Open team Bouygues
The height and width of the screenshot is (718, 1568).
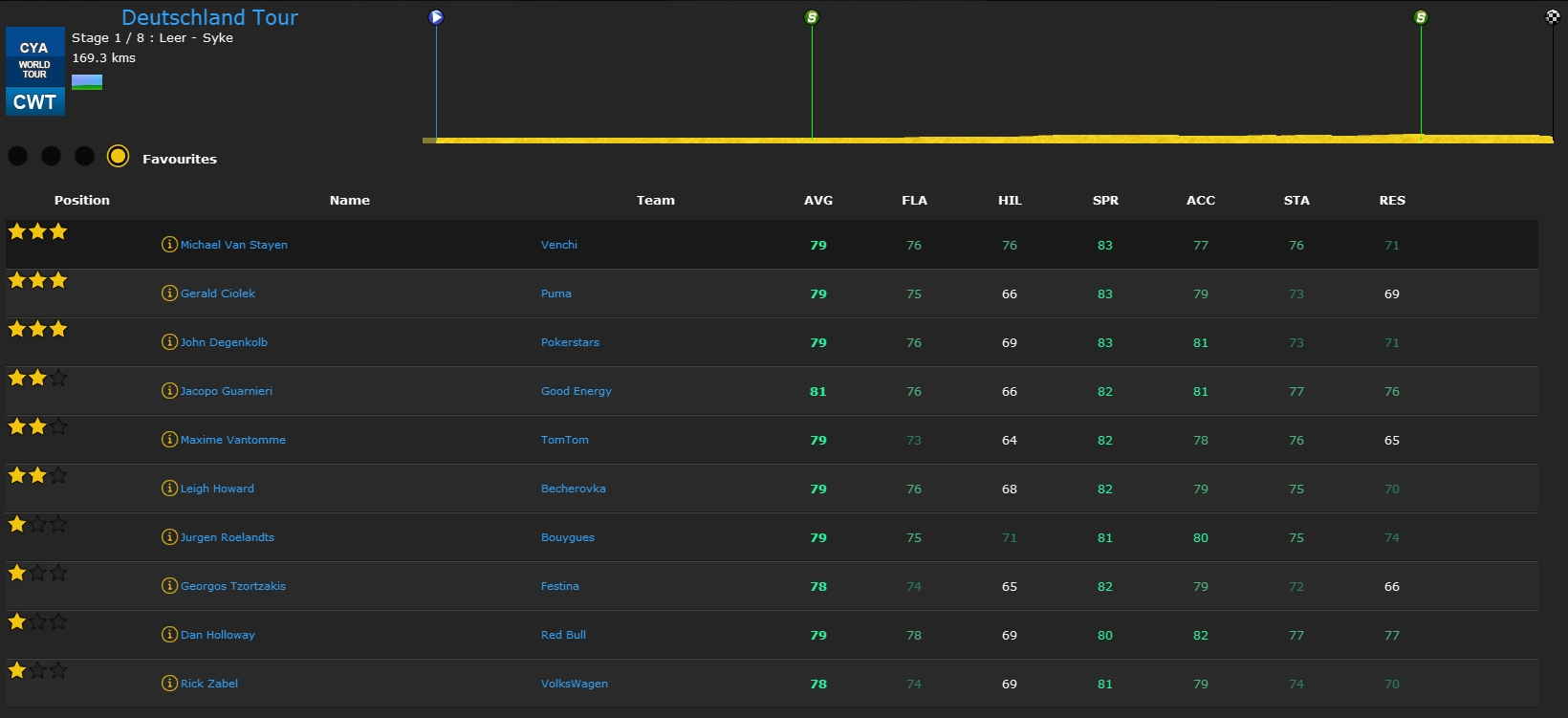568,537
